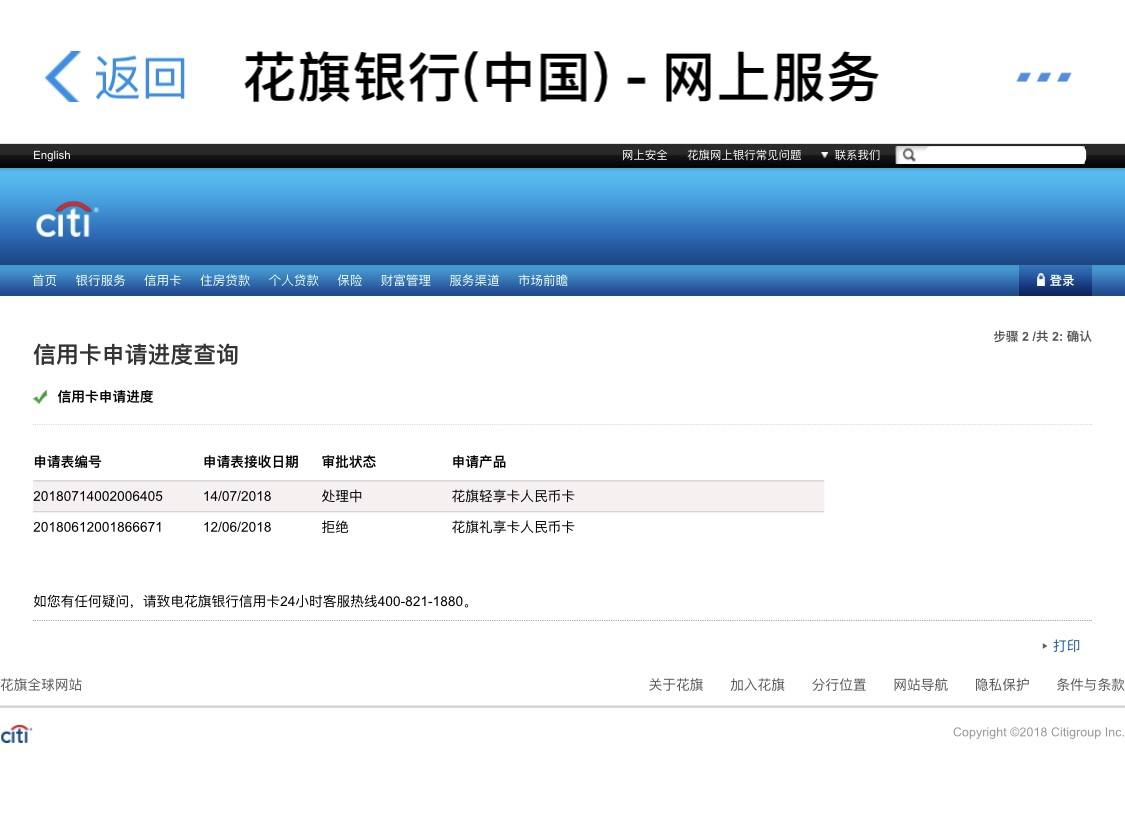The height and width of the screenshot is (819, 1125).
Task: Click the 步骤 2 /共 2: 确认 step indicator
Action: pos(1042,336)
